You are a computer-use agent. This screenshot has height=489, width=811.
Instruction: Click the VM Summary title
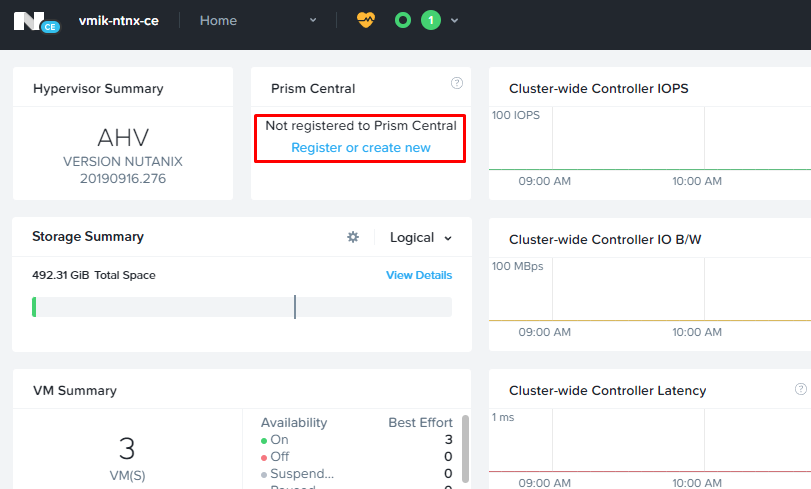click(75, 391)
